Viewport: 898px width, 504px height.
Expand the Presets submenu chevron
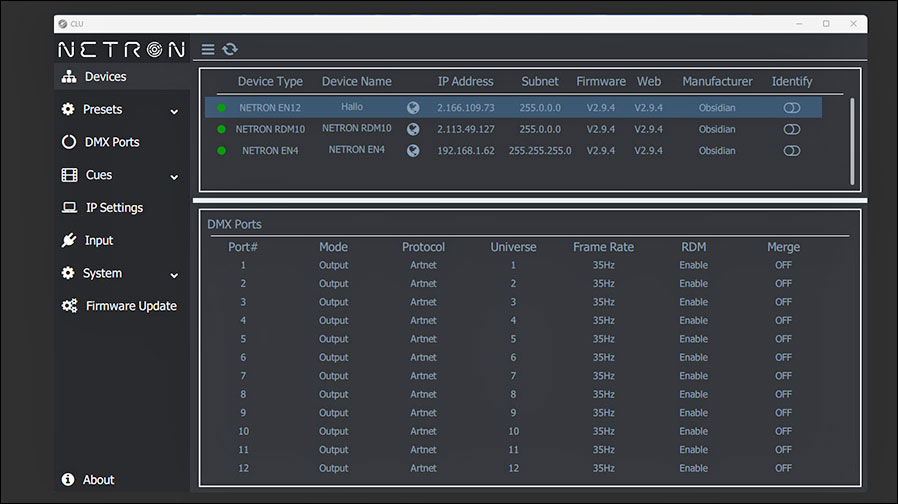[x=174, y=111]
